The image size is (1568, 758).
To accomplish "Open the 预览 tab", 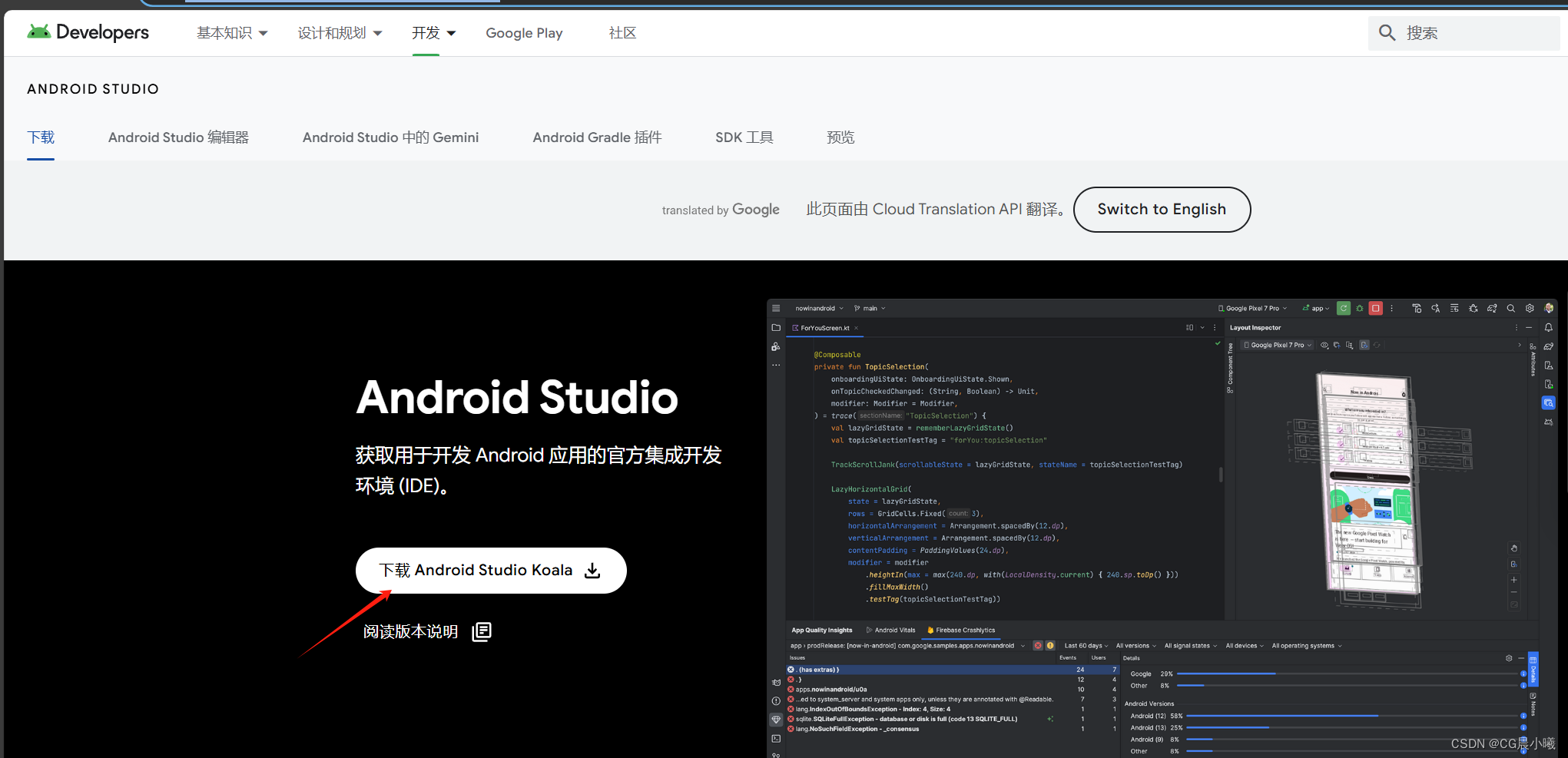I will [x=840, y=137].
